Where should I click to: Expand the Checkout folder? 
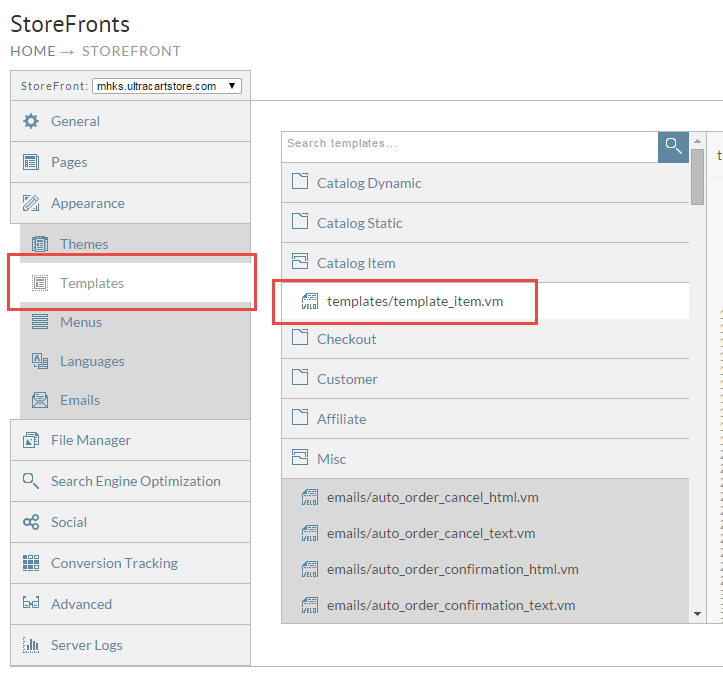point(485,339)
